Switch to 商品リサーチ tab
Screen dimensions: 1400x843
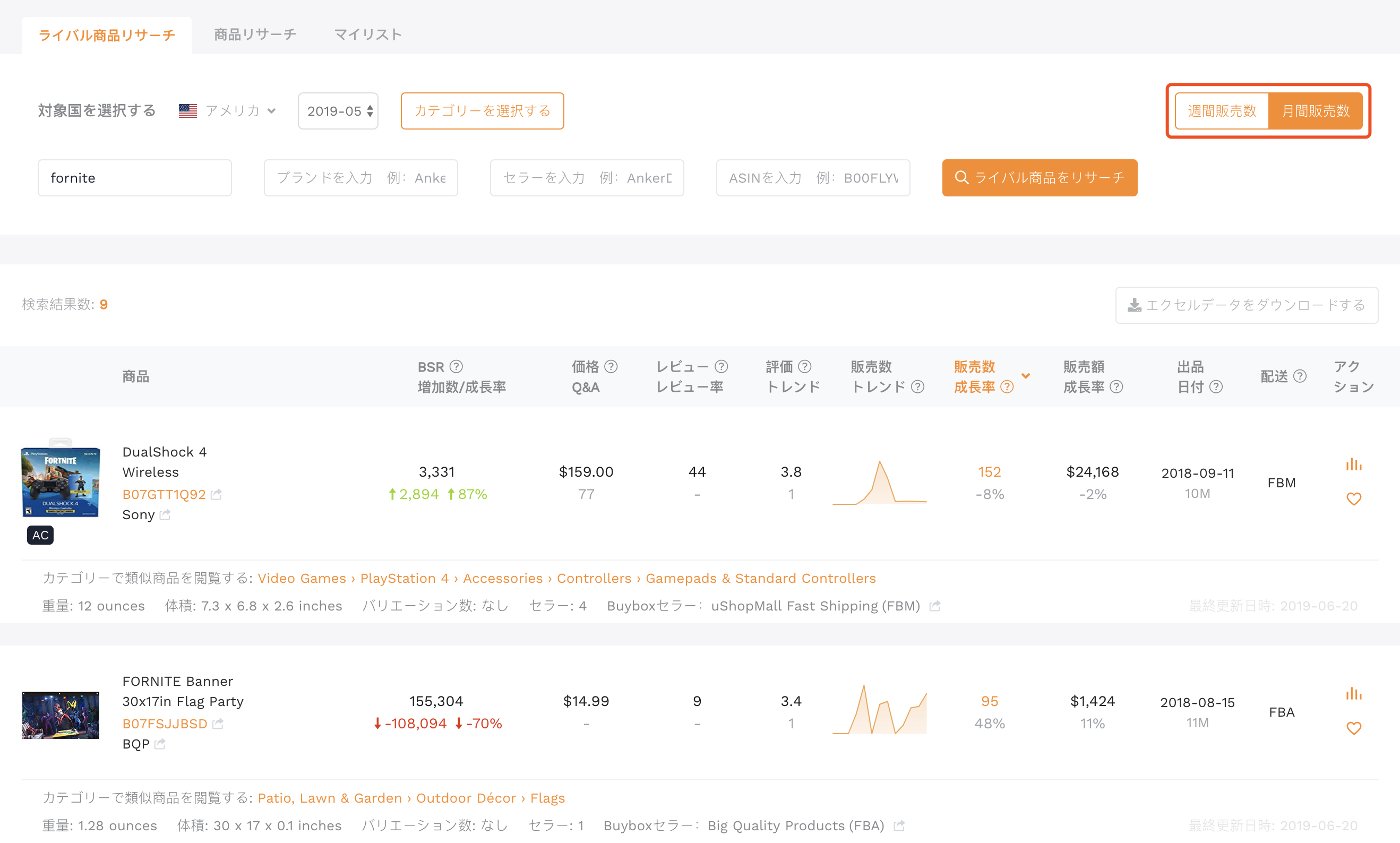point(255,35)
